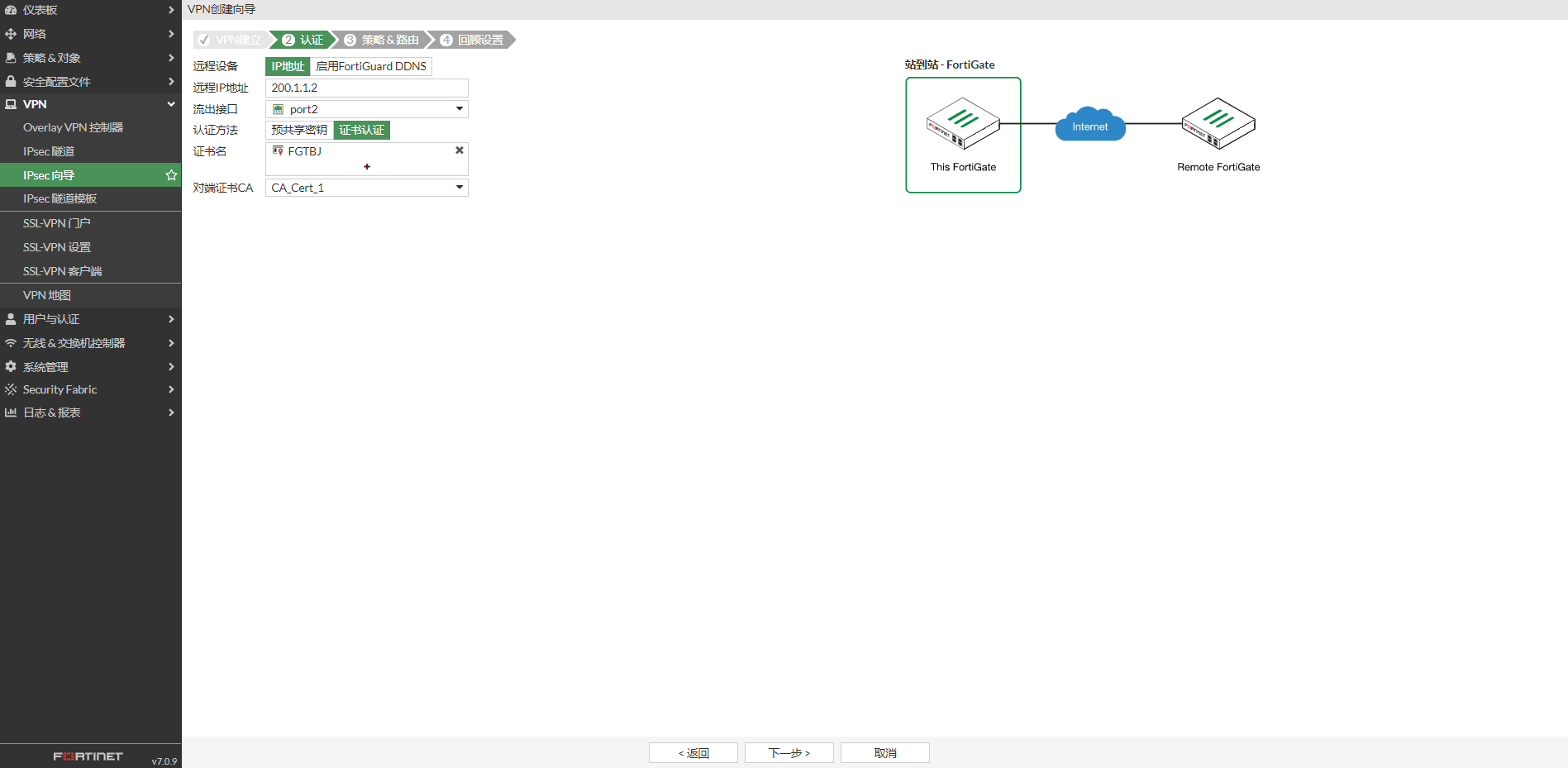Screen dimensions: 1568x768
Task: Click the Internet cloud icon in the diagram
Action: [x=1089, y=126]
